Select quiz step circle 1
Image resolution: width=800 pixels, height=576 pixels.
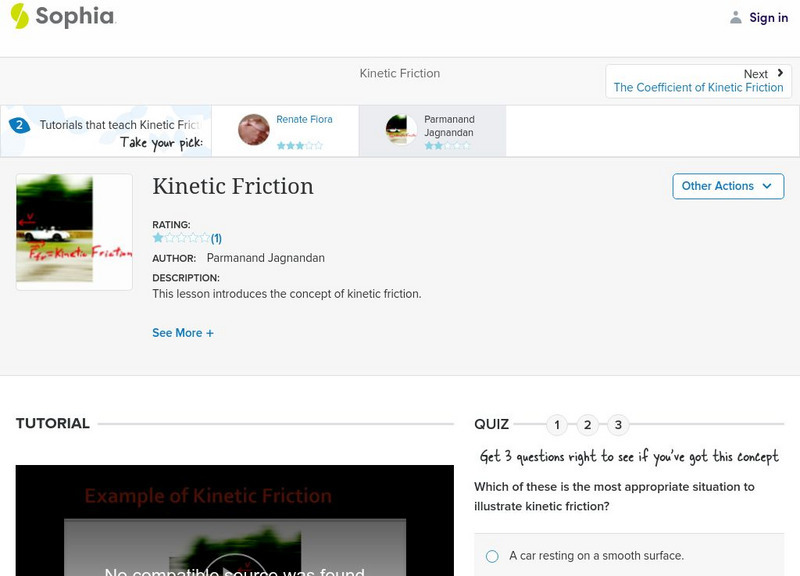point(556,425)
